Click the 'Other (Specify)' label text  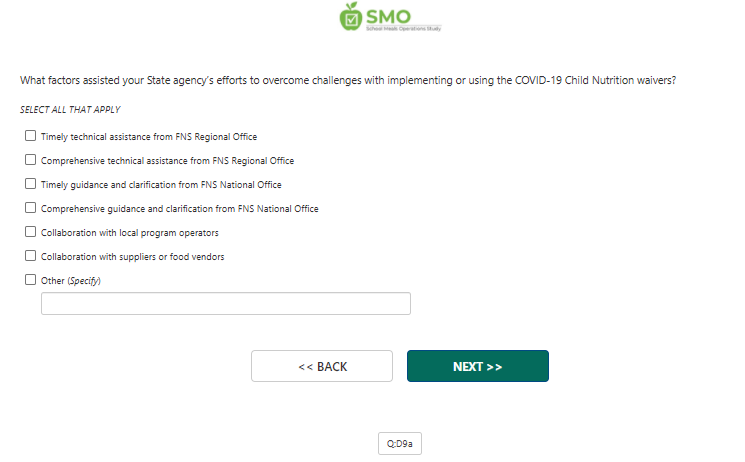[x=71, y=281]
